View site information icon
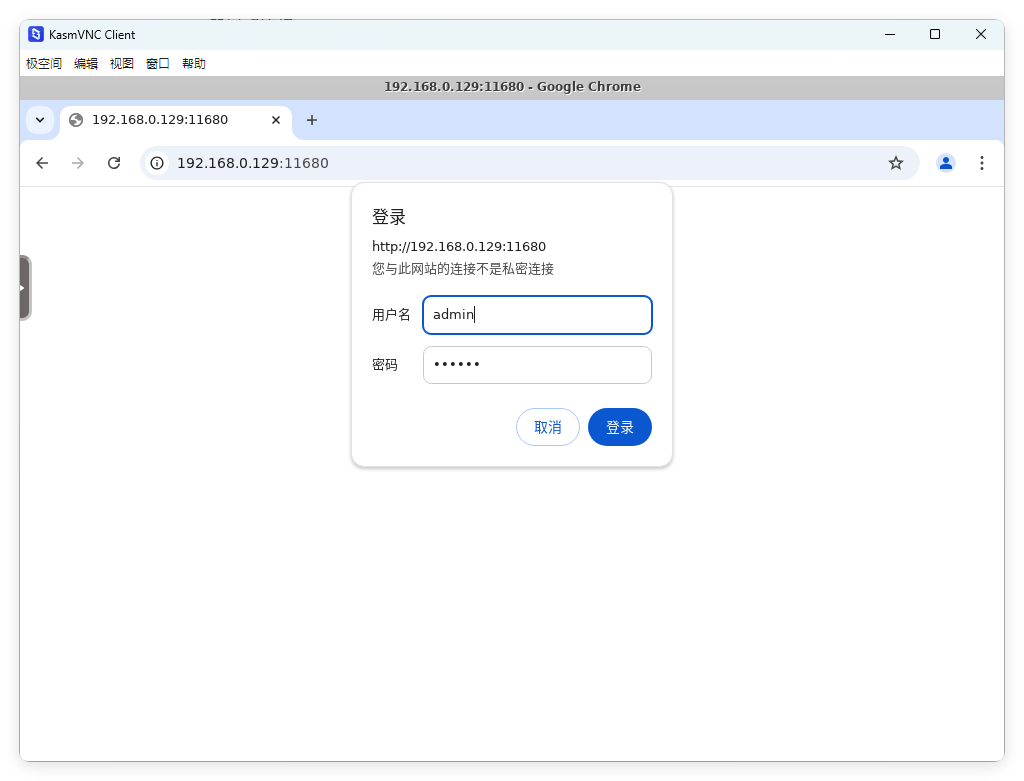The width and height of the screenshot is (1024, 781). (x=157, y=163)
